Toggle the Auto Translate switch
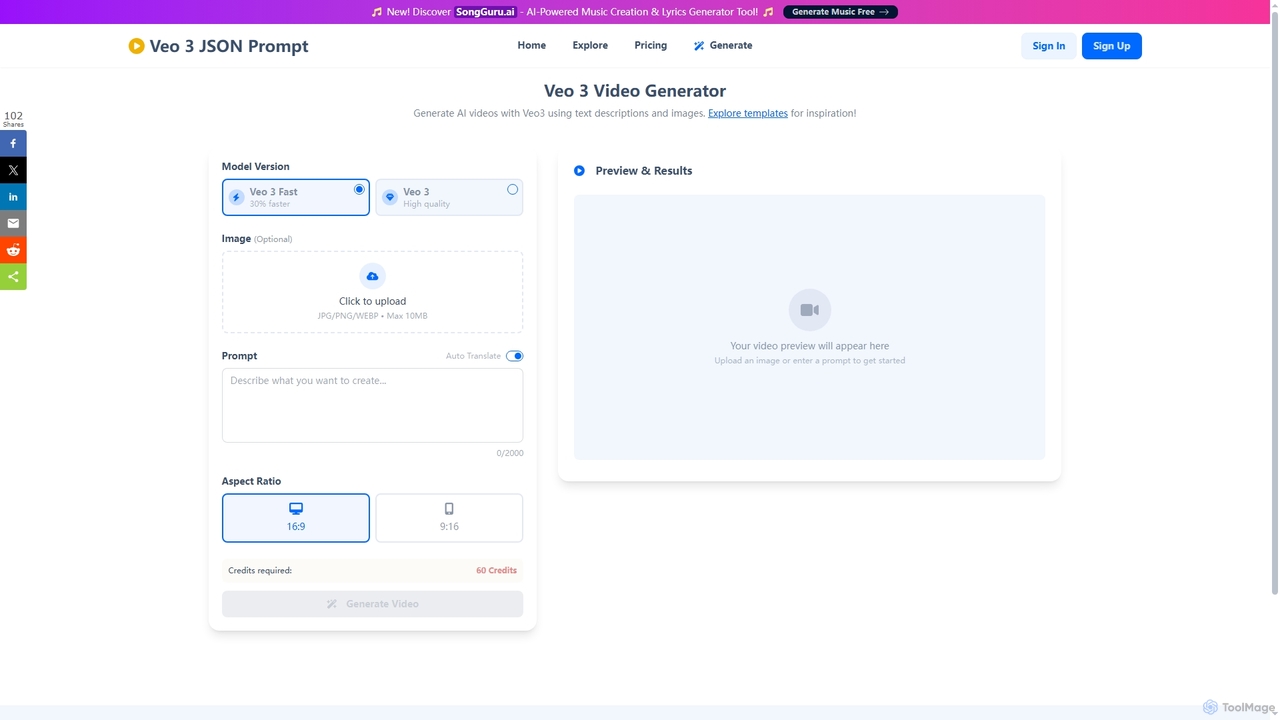Screen dimensions: 1280x720 pos(514,356)
